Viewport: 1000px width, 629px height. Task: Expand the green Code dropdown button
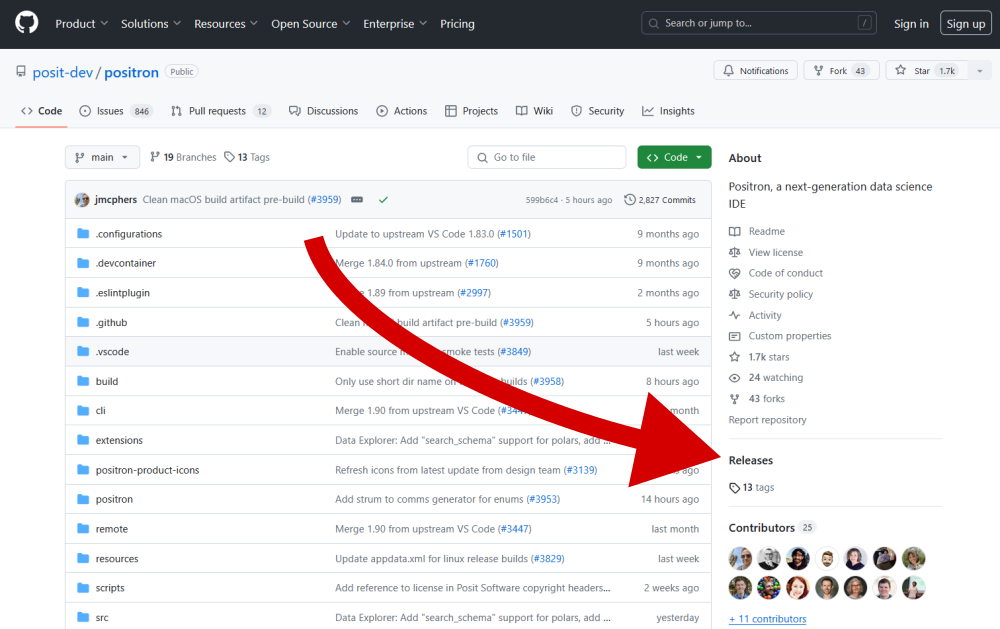(674, 157)
